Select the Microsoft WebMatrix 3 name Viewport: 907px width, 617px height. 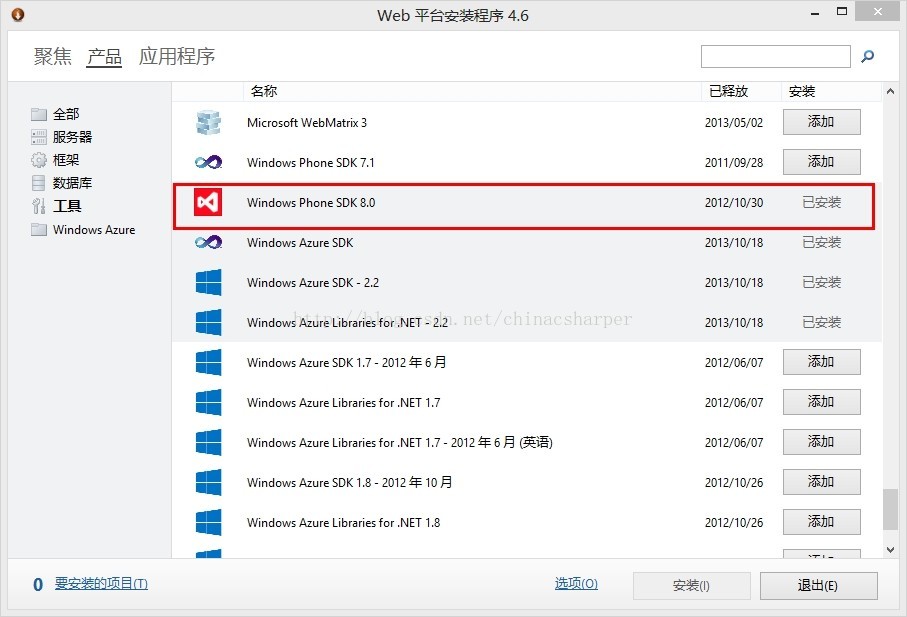[x=307, y=123]
